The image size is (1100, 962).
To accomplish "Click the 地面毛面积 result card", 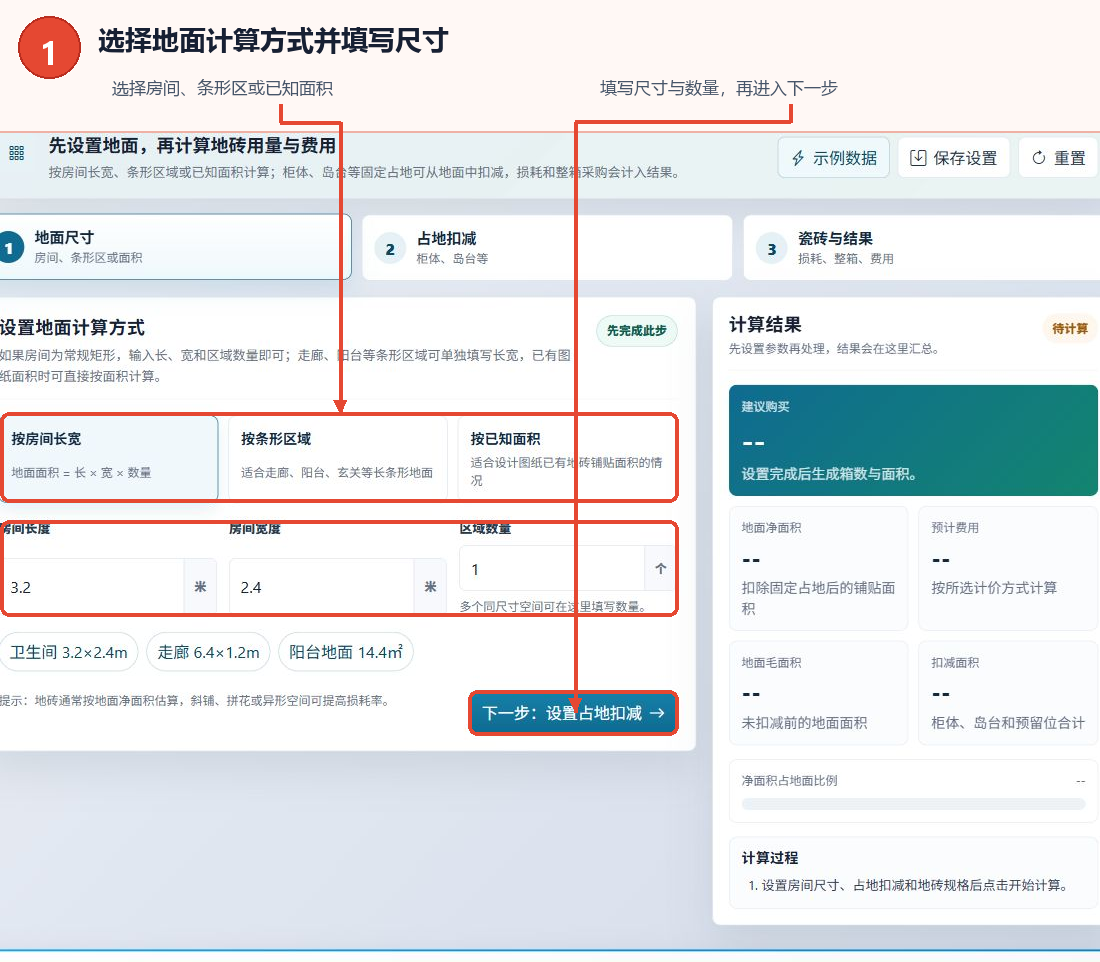I will pos(818,693).
